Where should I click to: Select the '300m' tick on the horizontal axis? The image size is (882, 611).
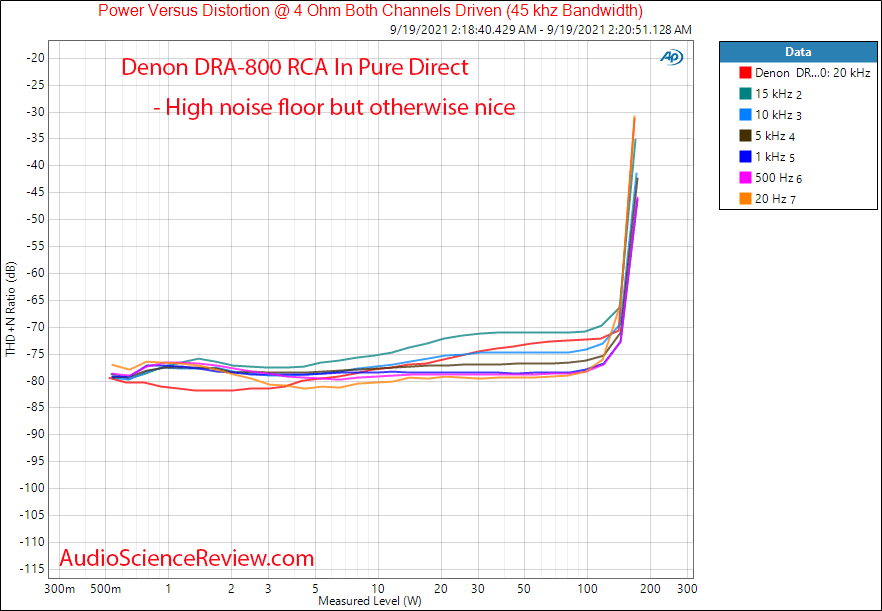tap(59, 589)
